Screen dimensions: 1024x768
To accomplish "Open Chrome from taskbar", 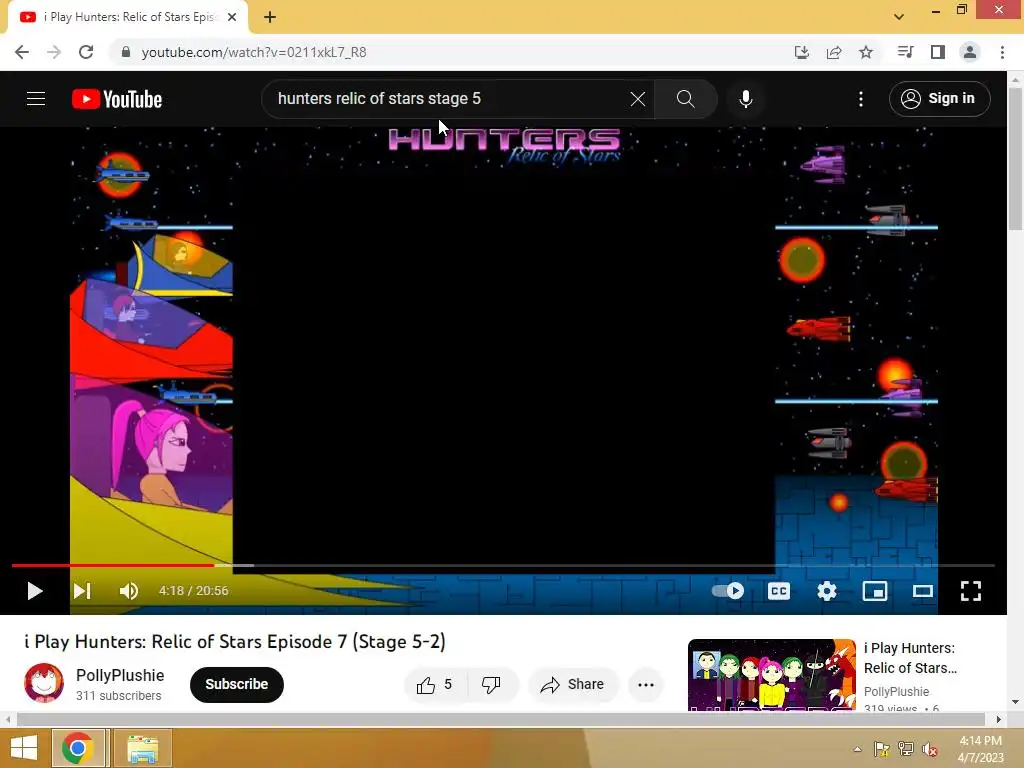I will coord(78,748).
